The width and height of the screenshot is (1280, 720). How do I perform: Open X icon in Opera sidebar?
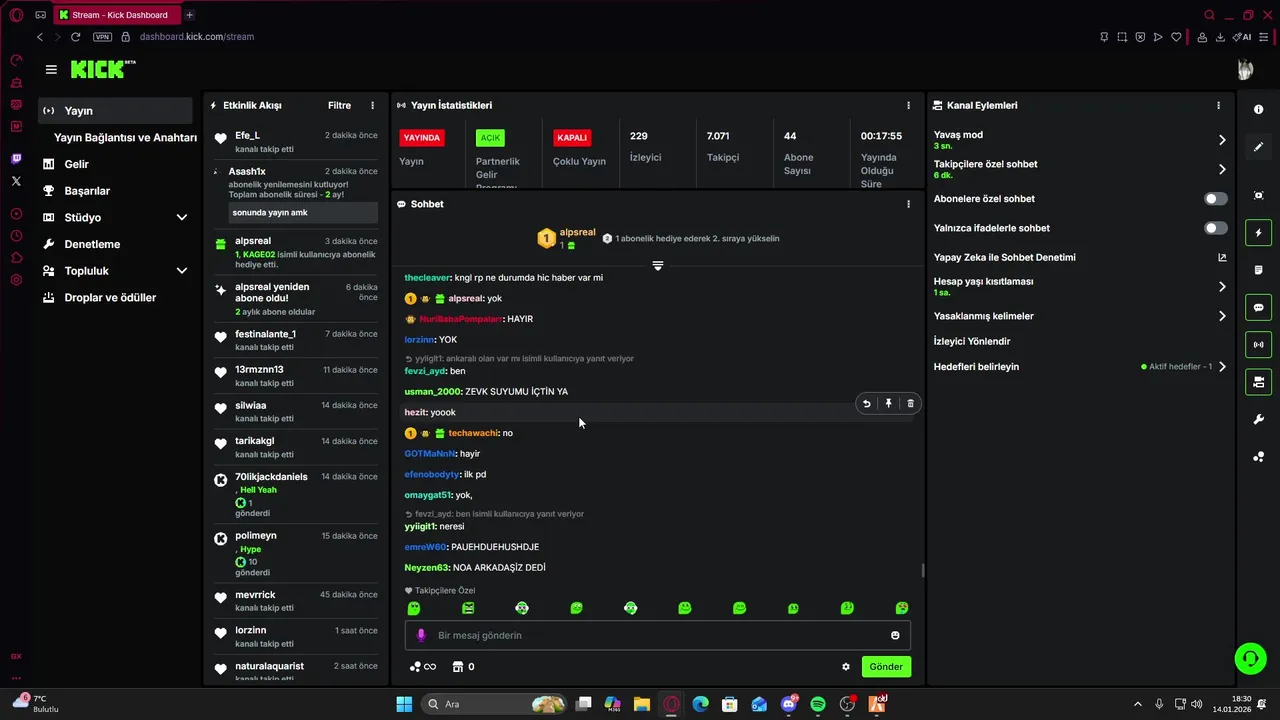coord(16,181)
